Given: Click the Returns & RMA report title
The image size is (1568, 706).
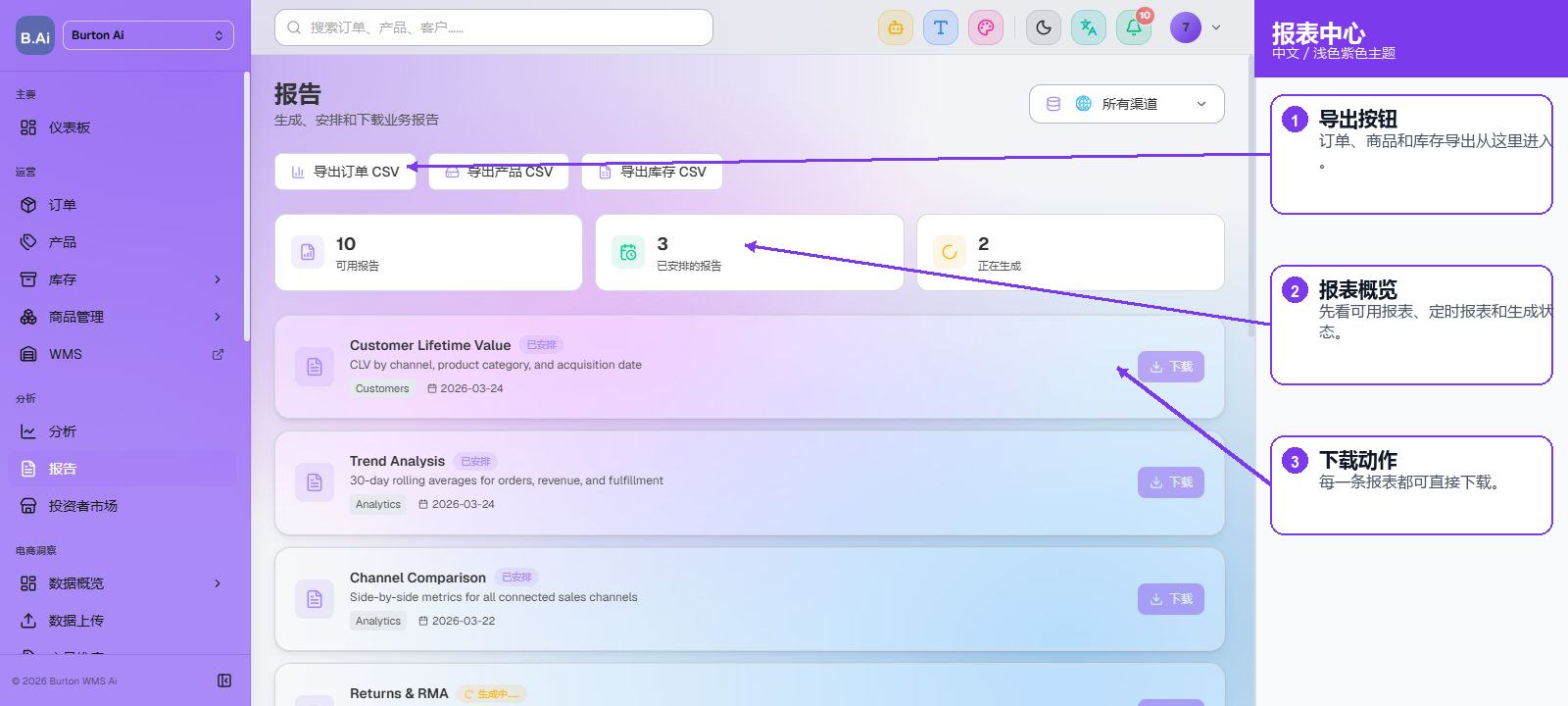Looking at the screenshot, I should [399, 693].
